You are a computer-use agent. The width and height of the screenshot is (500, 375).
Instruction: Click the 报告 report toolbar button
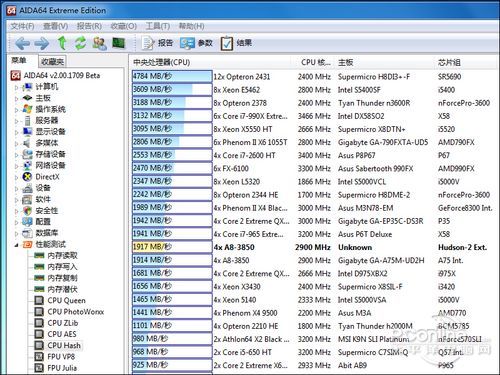pyautogui.click(x=158, y=43)
